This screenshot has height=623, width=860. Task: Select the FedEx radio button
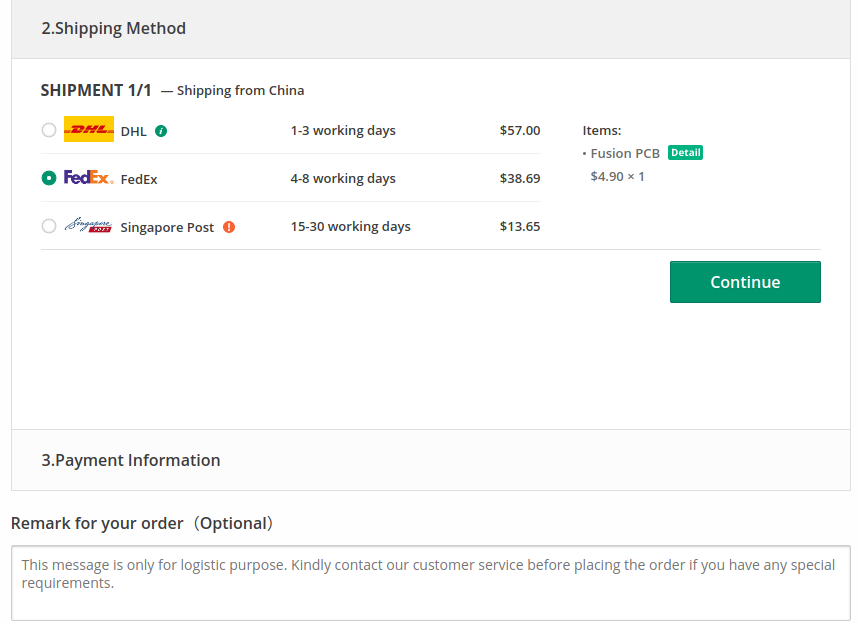coord(49,178)
